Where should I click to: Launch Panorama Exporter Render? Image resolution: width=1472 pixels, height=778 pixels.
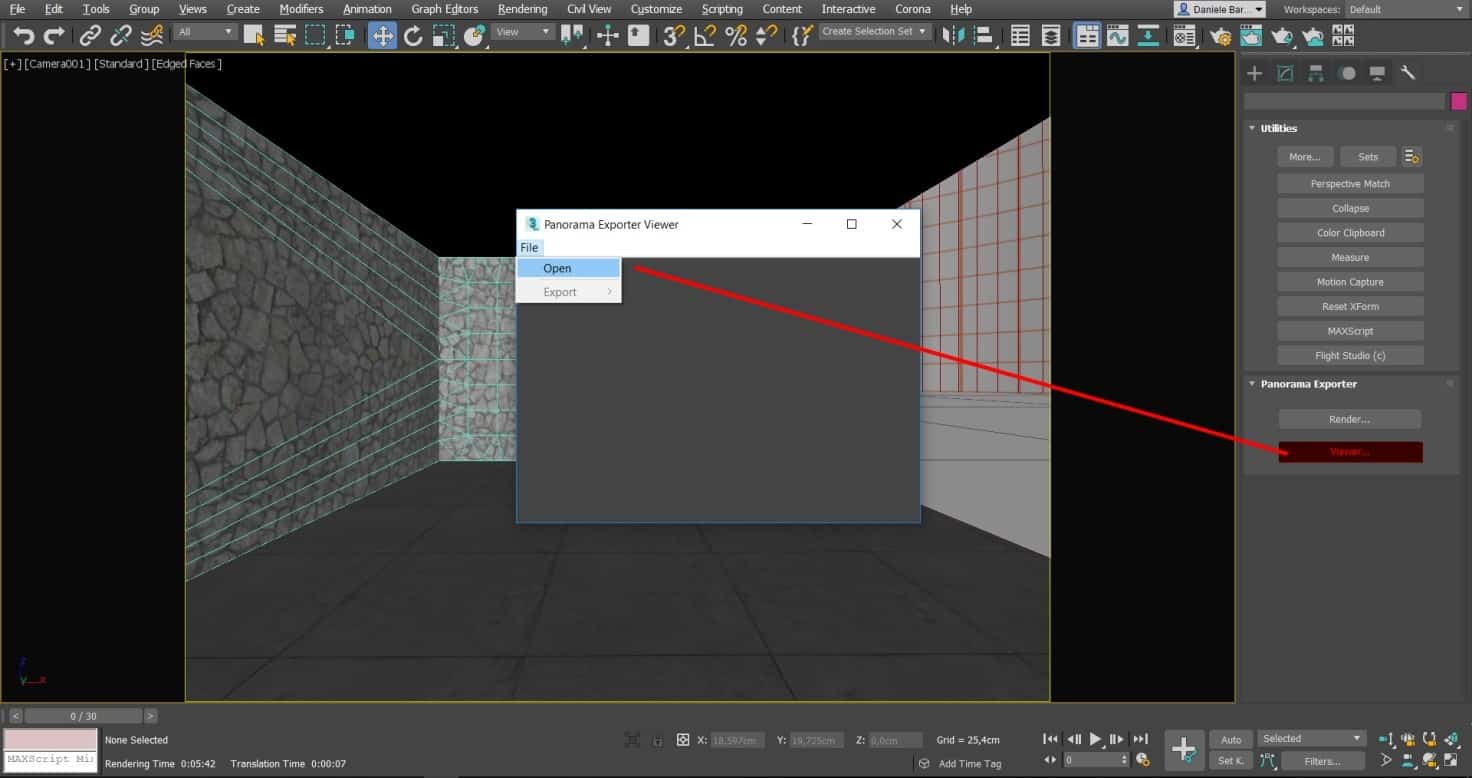tap(1349, 419)
